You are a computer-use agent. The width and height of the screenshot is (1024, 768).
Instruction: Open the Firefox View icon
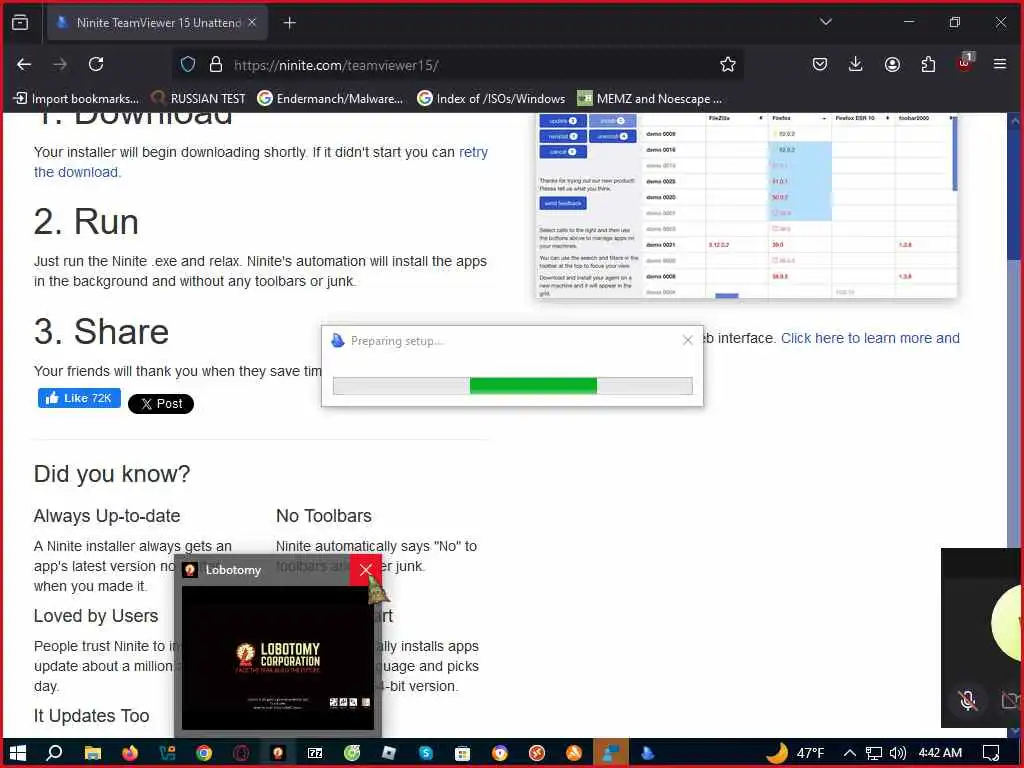[20, 22]
